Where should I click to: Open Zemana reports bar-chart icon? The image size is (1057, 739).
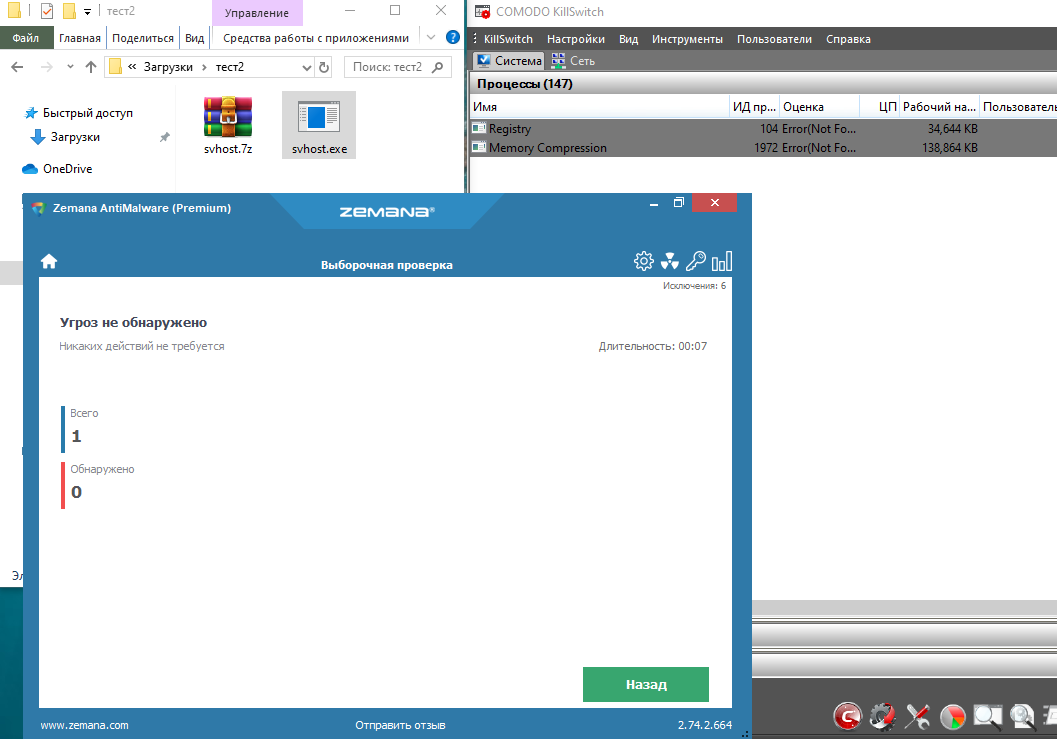click(722, 261)
